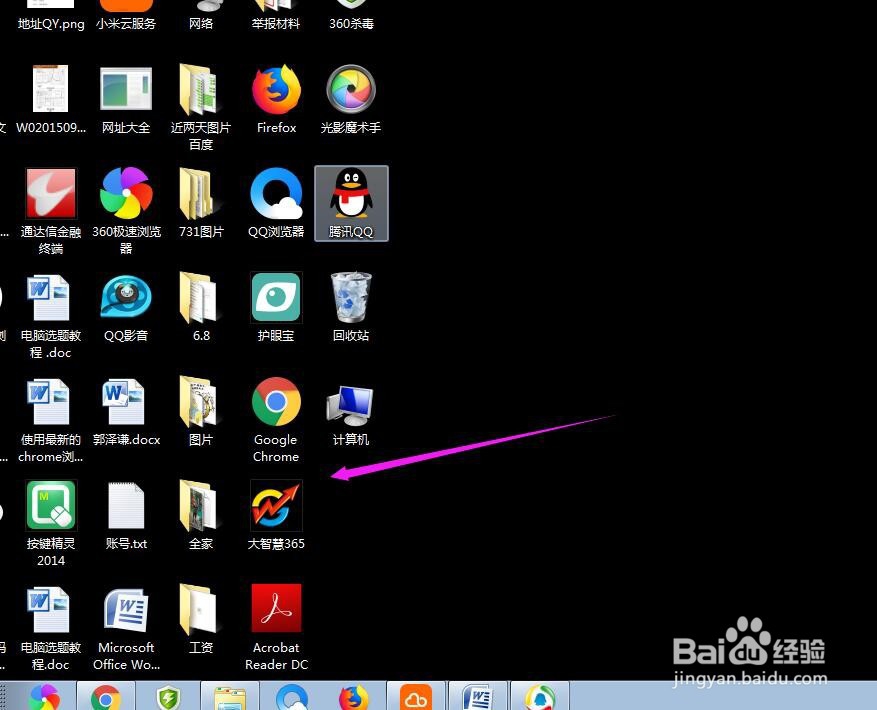The height and width of the screenshot is (710, 877).
Task: Open Chrome from the taskbar
Action: point(106,697)
